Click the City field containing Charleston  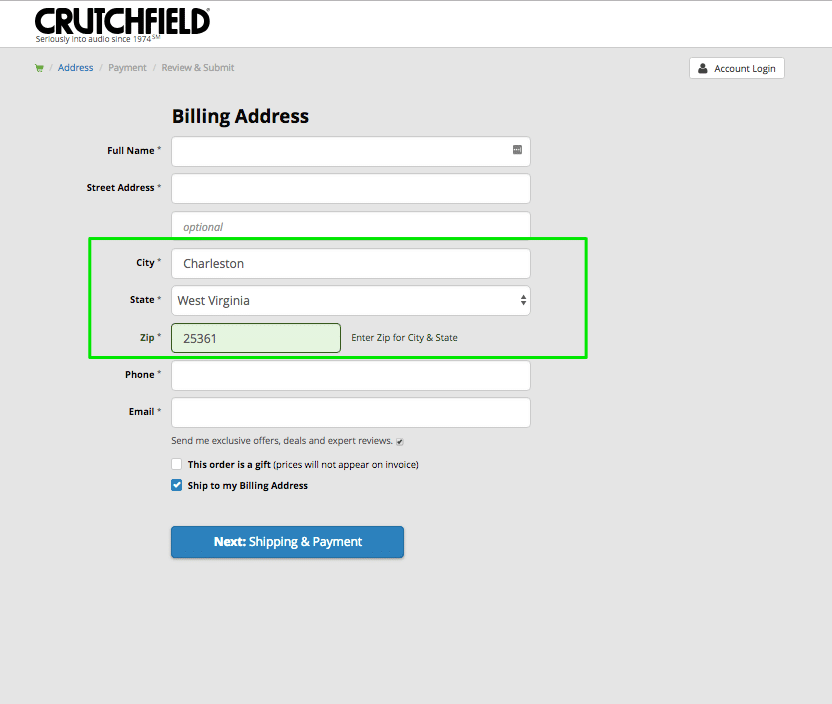[x=351, y=264]
